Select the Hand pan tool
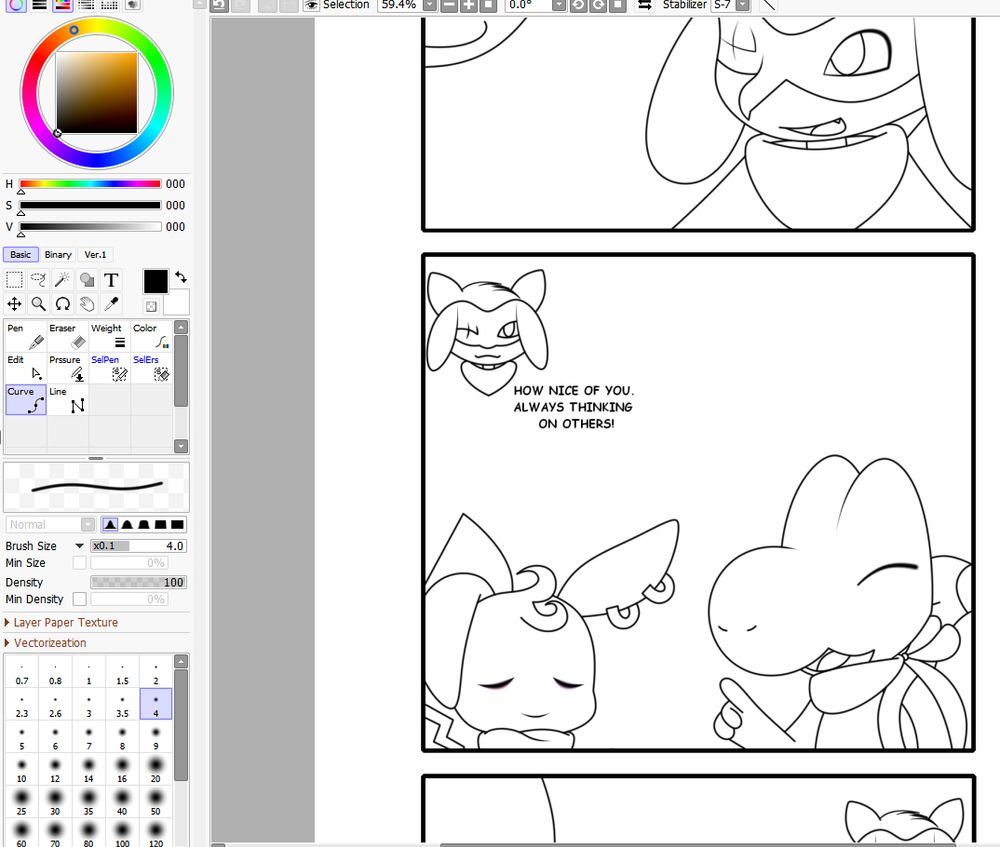The image size is (1000, 847). (87, 304)
